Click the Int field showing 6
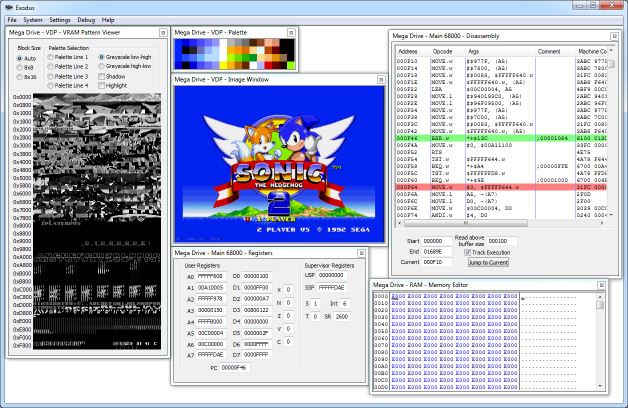 click(345, 303)
